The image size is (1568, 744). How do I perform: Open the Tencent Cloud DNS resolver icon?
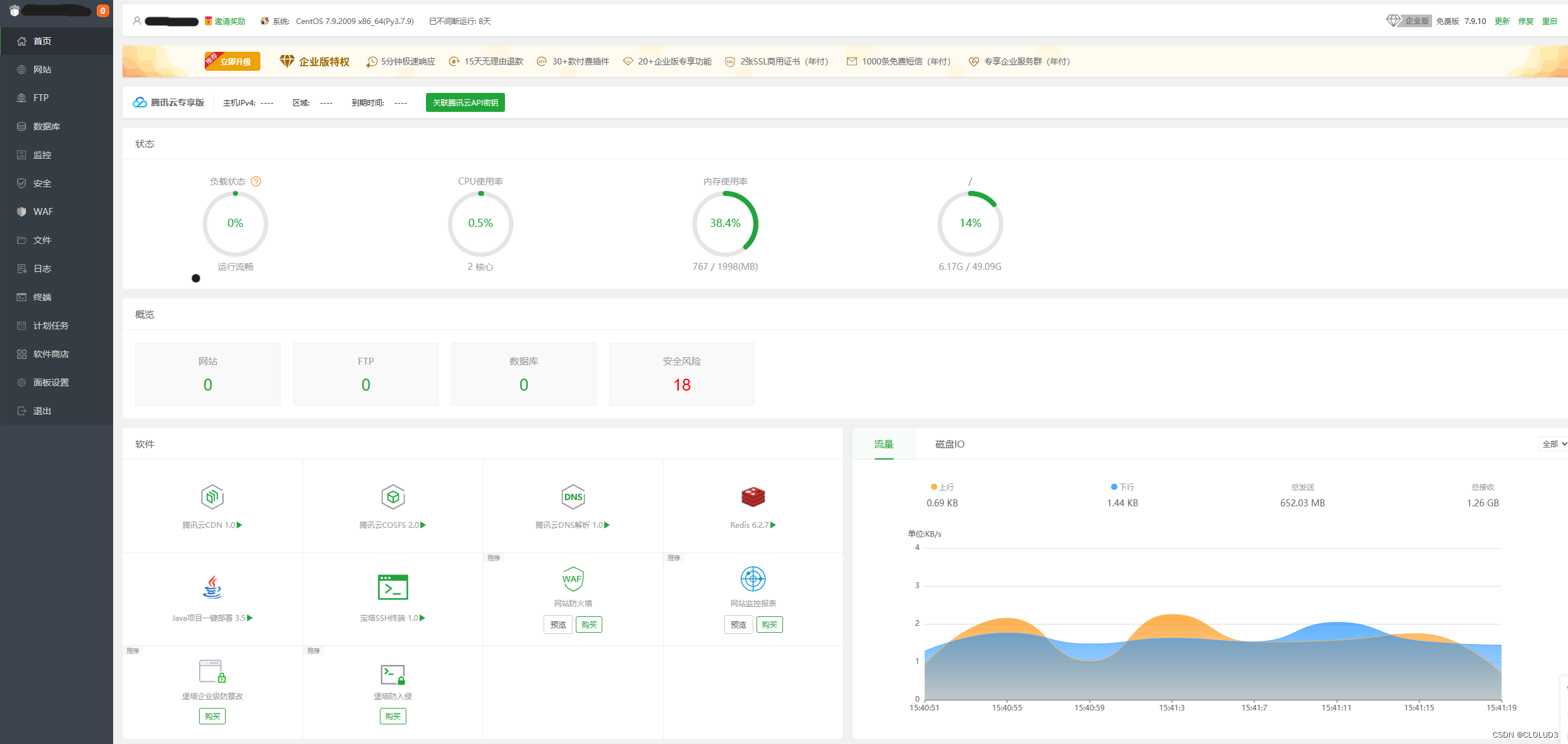(573, 497)
